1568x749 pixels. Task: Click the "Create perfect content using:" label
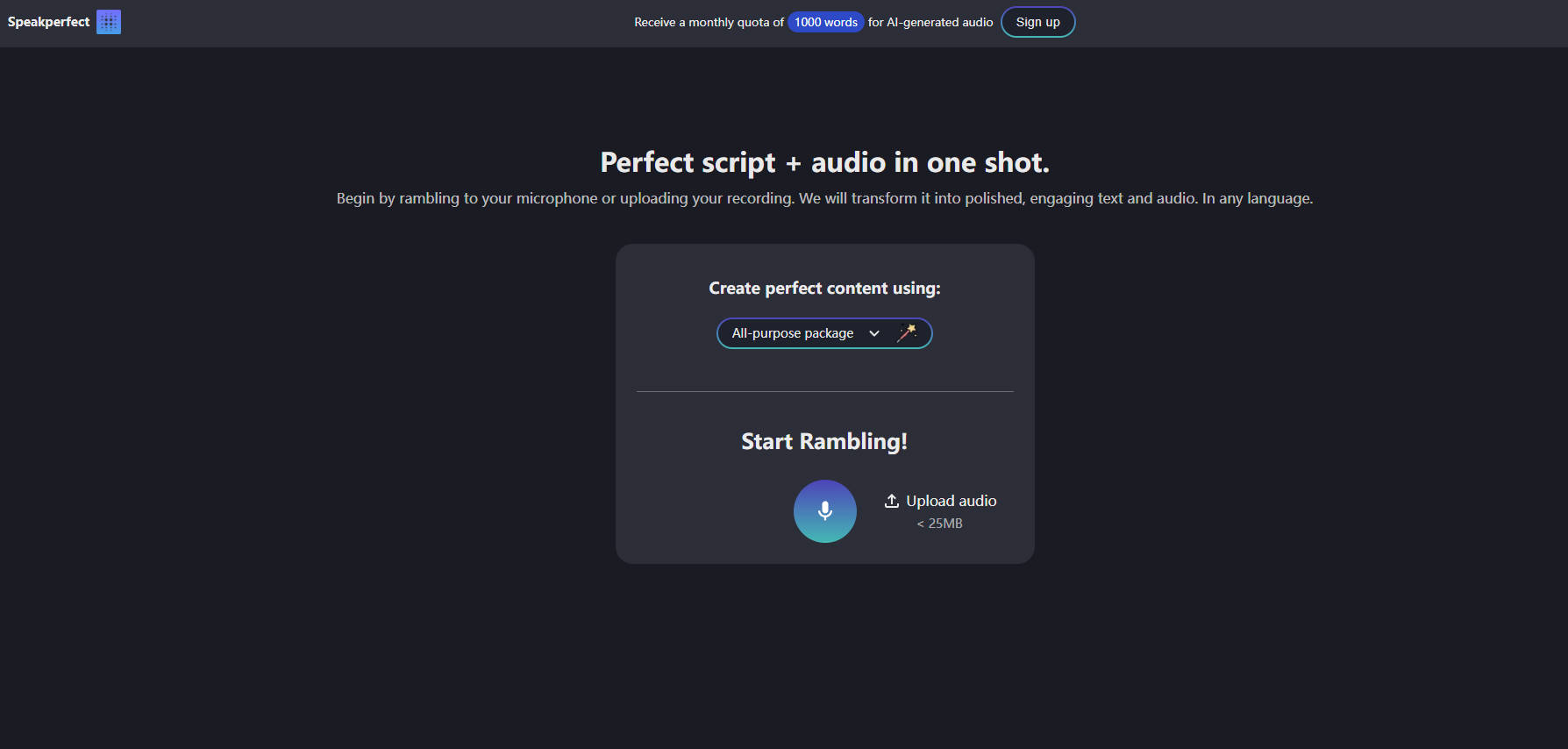pos(824,289)
